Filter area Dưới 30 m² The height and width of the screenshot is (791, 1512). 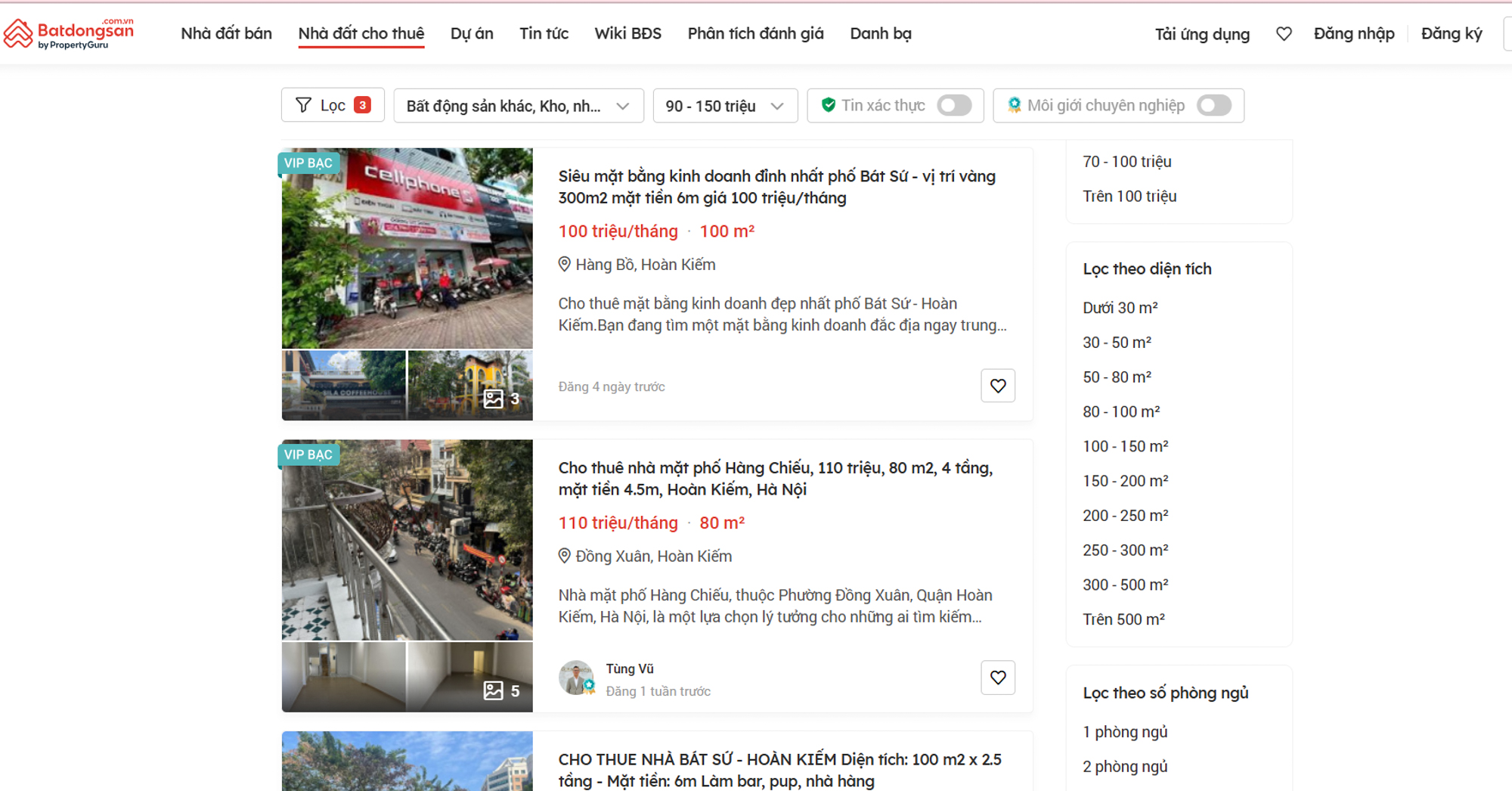(1120, 308)
